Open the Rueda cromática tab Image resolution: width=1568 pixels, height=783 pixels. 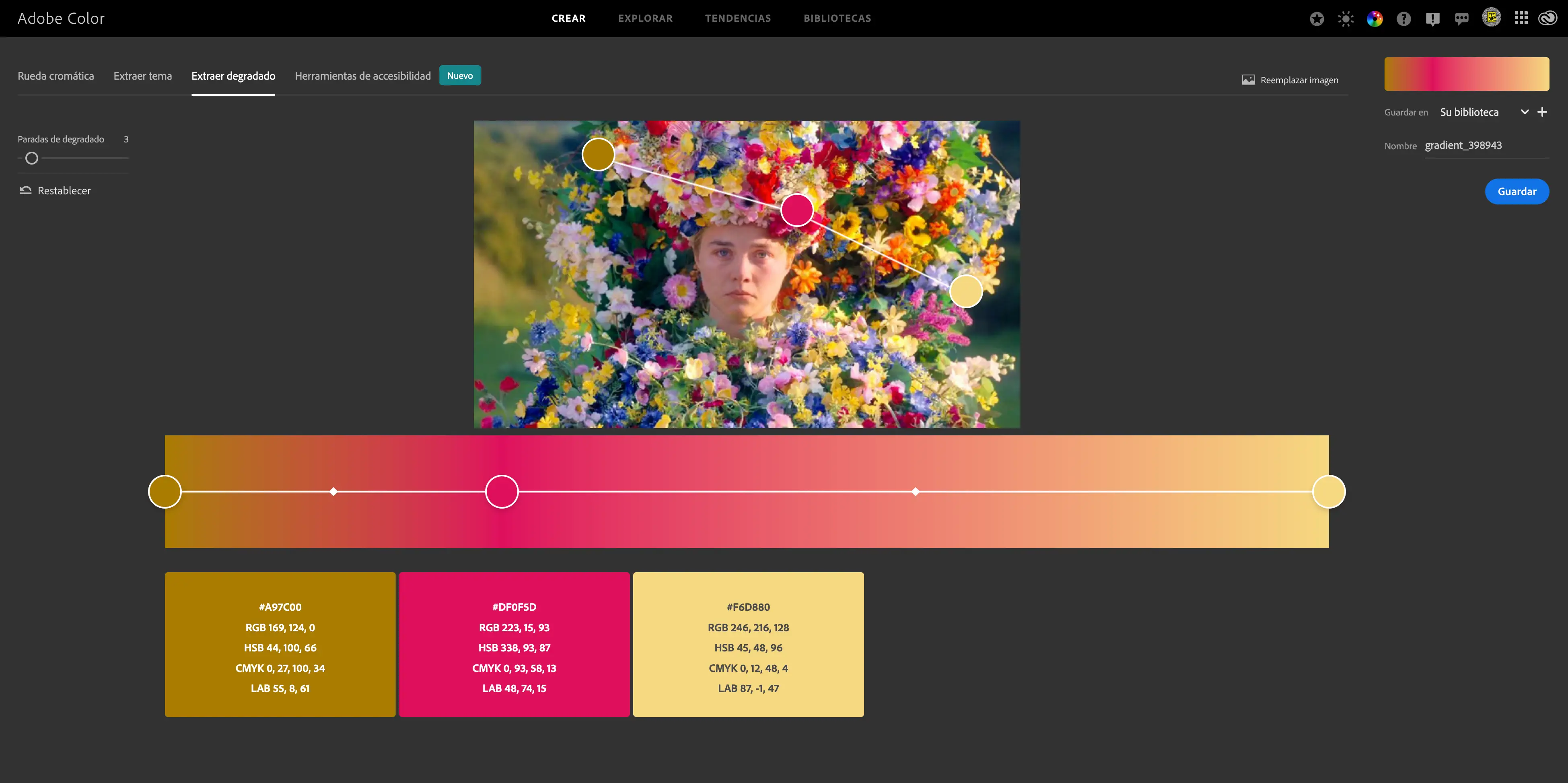tap(56, 76)
